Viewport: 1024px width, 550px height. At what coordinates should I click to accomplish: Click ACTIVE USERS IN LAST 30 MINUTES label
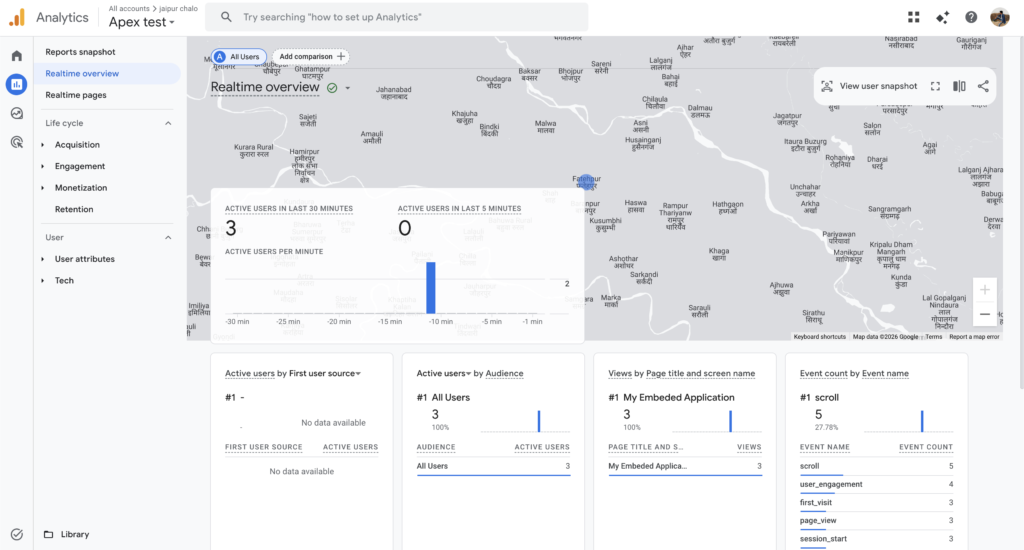pyautogui.click(x=289, y=209)
